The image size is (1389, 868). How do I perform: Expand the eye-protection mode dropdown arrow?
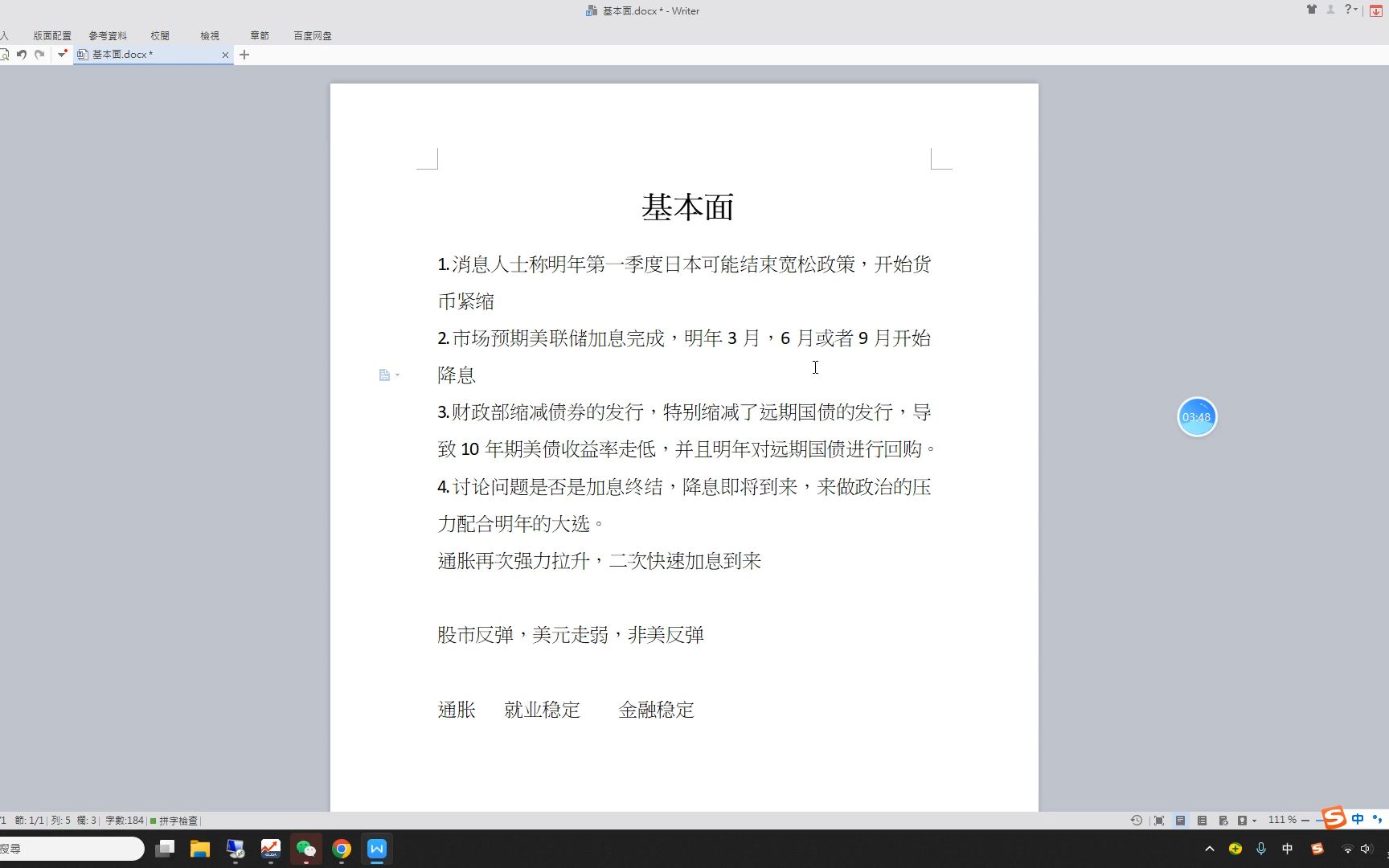1254,821
